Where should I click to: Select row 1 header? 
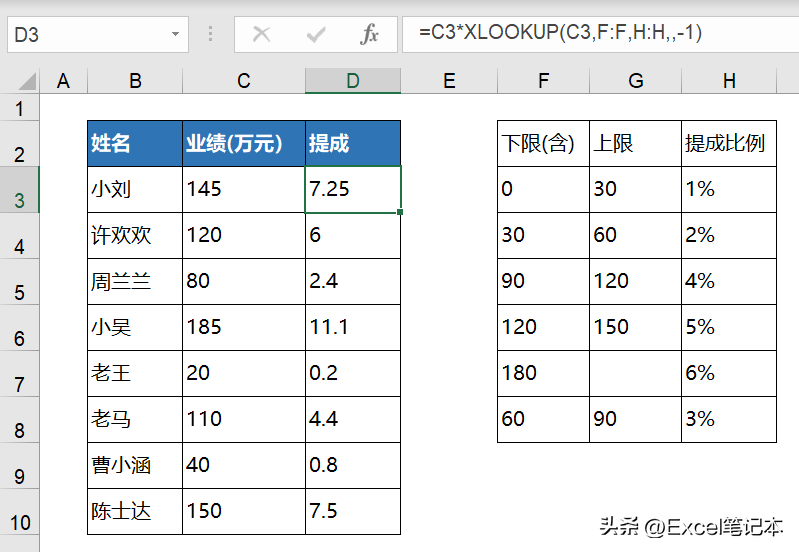(19, 108)
